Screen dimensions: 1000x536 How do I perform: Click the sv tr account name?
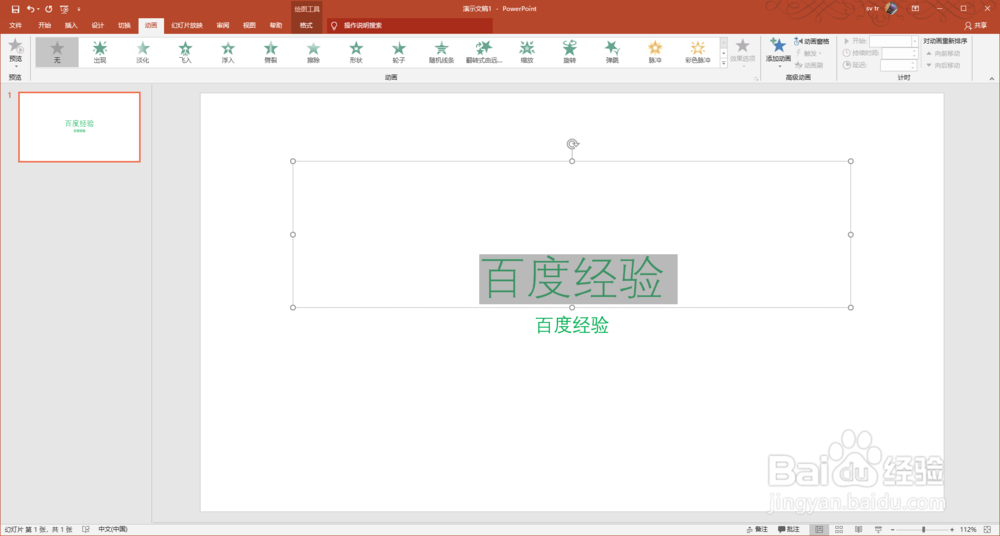[872, 9]
